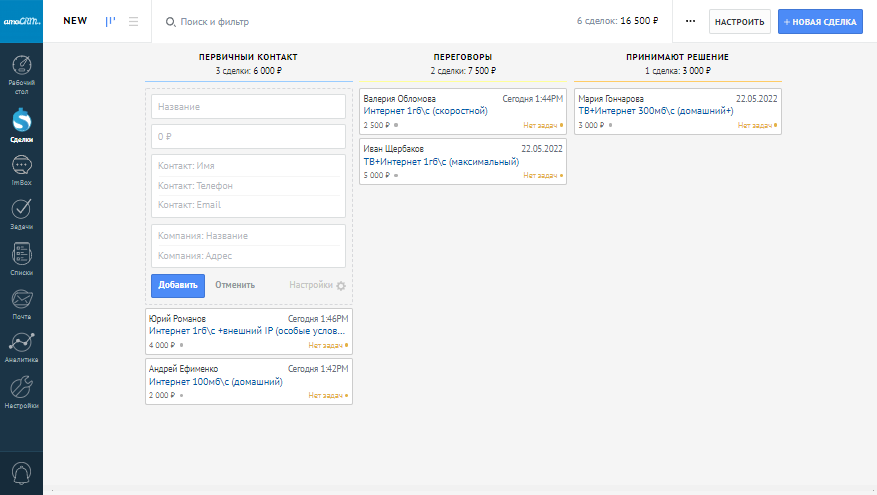
Task: Switch to pipeline kanban view
Action: tap(111, 21)
